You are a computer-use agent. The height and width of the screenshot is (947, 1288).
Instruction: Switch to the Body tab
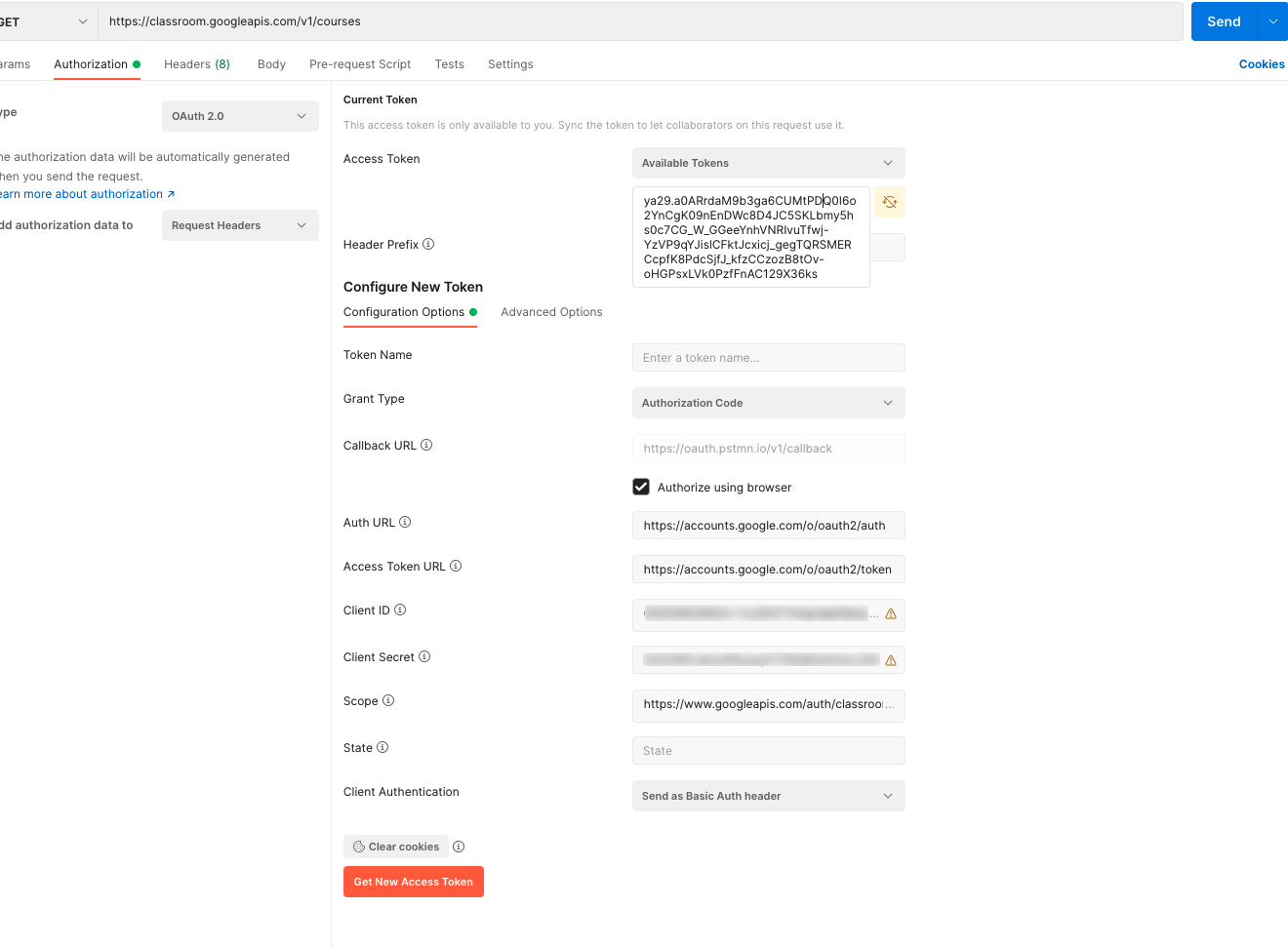(271, 64)
